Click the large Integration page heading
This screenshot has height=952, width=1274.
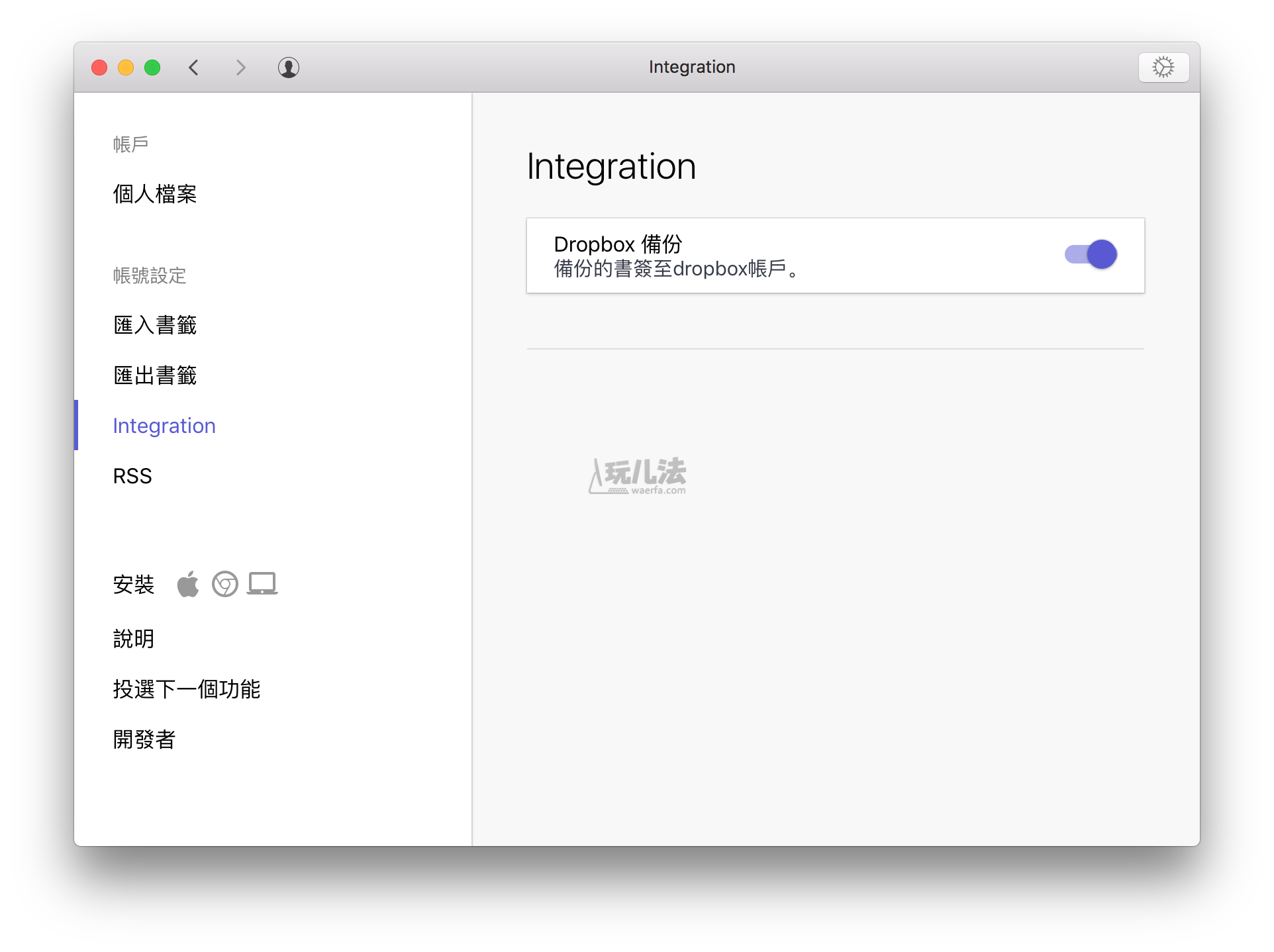click(x=611, y=166)
